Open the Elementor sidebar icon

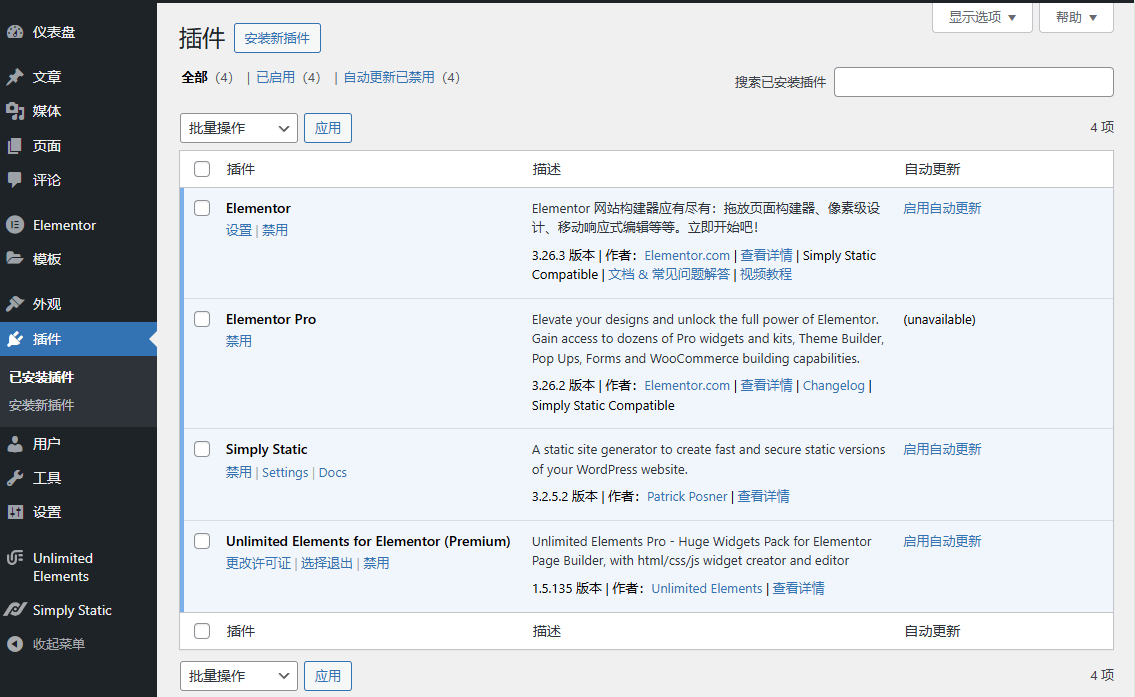pos(15,225)
